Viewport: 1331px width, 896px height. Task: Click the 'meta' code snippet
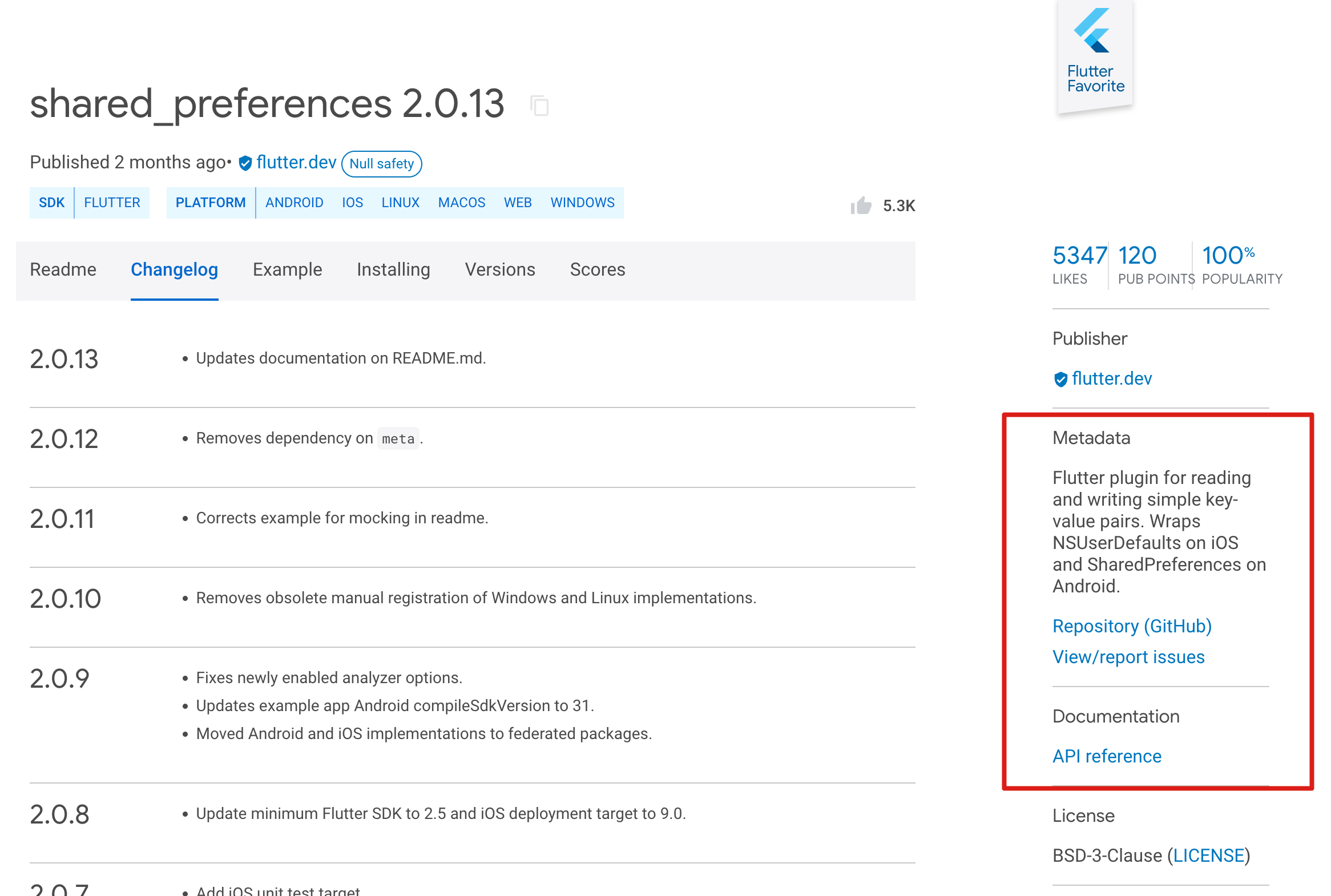coord(398,439)
